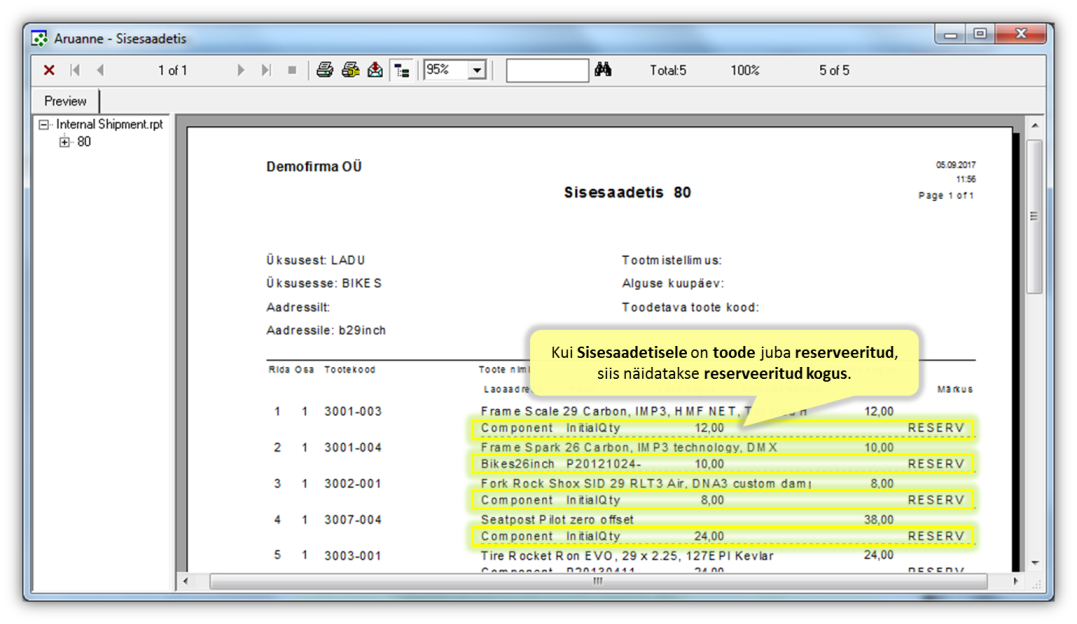Click the page counter 1 of 1
The width and height of the screenshot is (1077, 624).
pos(172,70)
